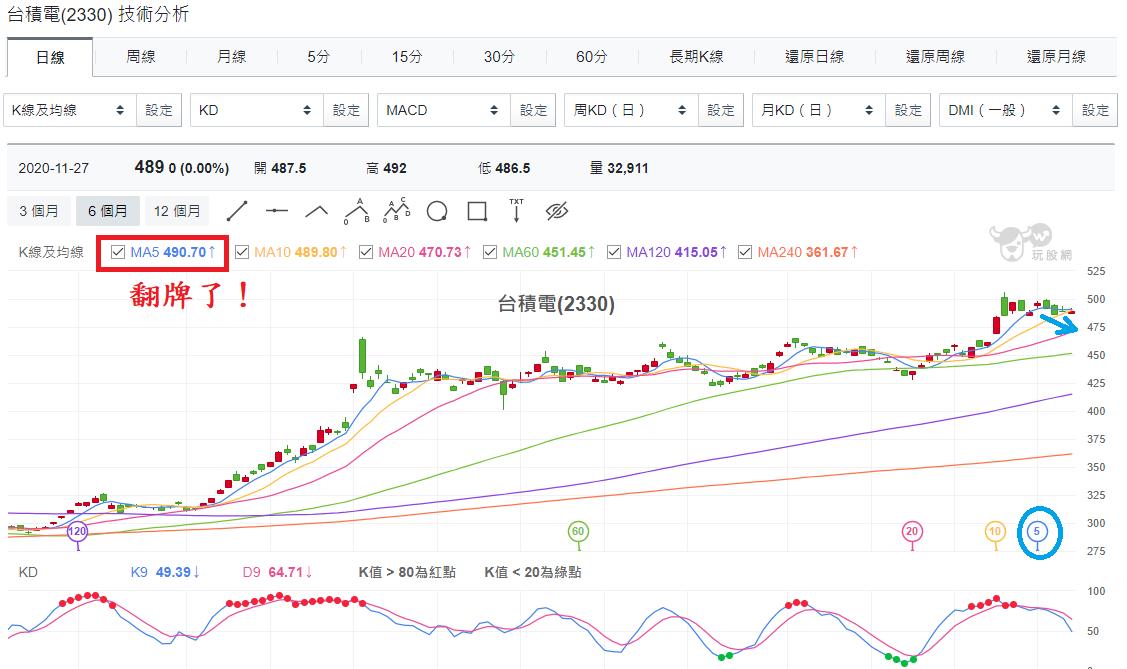Open the KD indicator dropdown

pyautogui.click(x=257, y=110)
